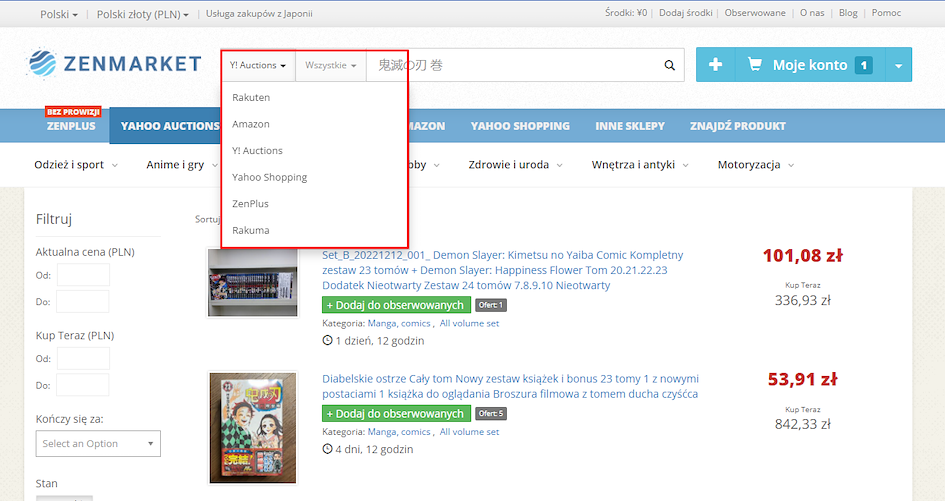Add Diabelskie ostrze item to obserwowane
The width and height of the screenshot is (945, 501).
pyautogui.click(x=396, y=414)
